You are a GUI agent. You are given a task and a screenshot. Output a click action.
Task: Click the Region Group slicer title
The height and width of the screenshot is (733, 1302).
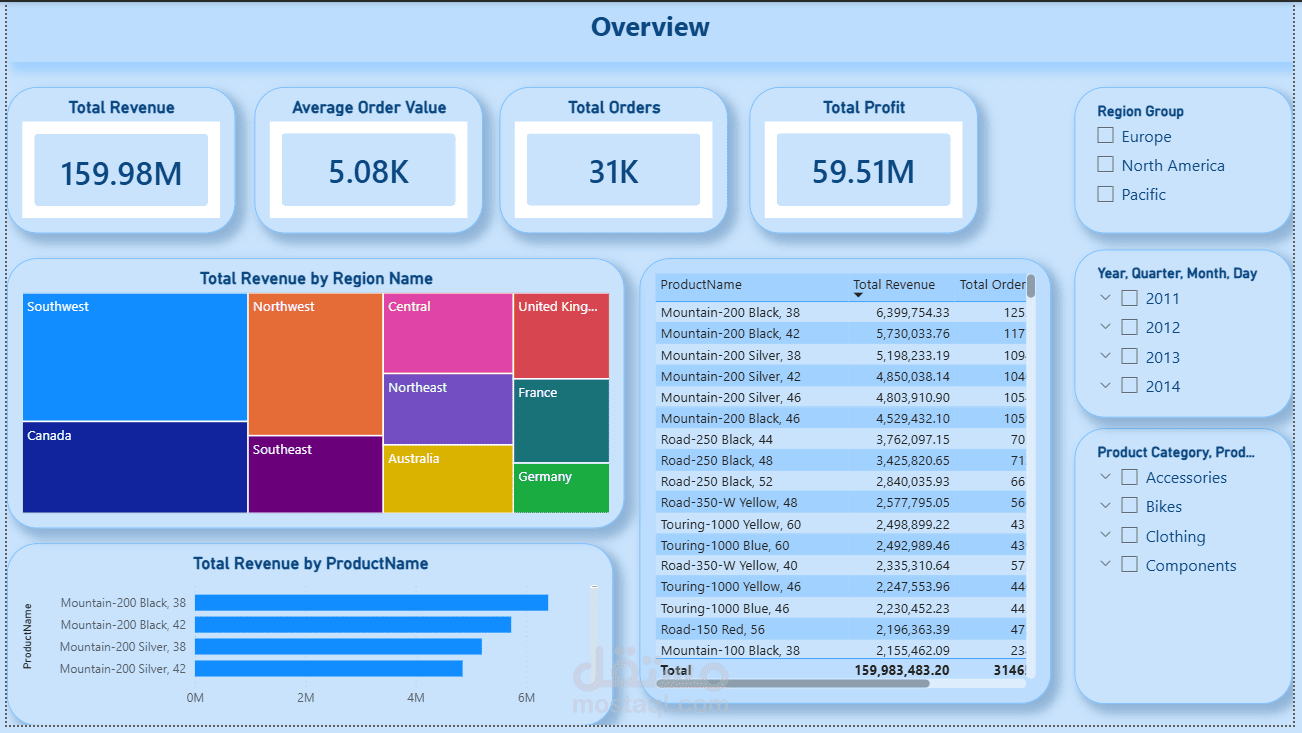tap(1140, 111)
